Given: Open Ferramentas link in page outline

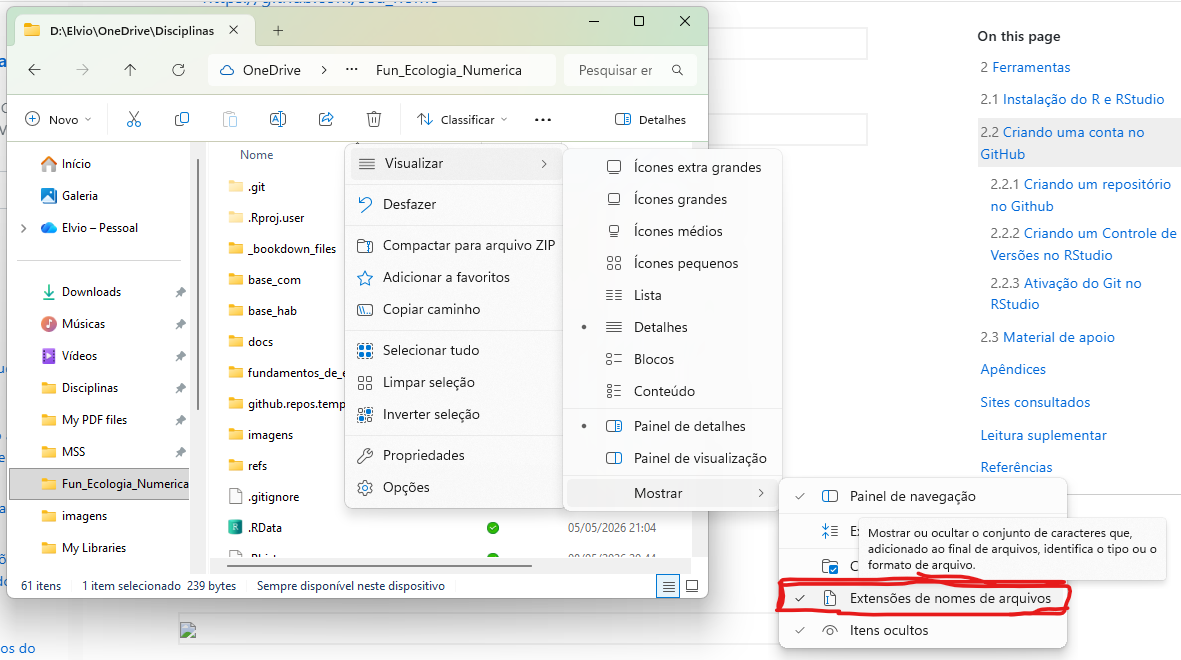Looking at the screenshot, I should [1031, 67].
